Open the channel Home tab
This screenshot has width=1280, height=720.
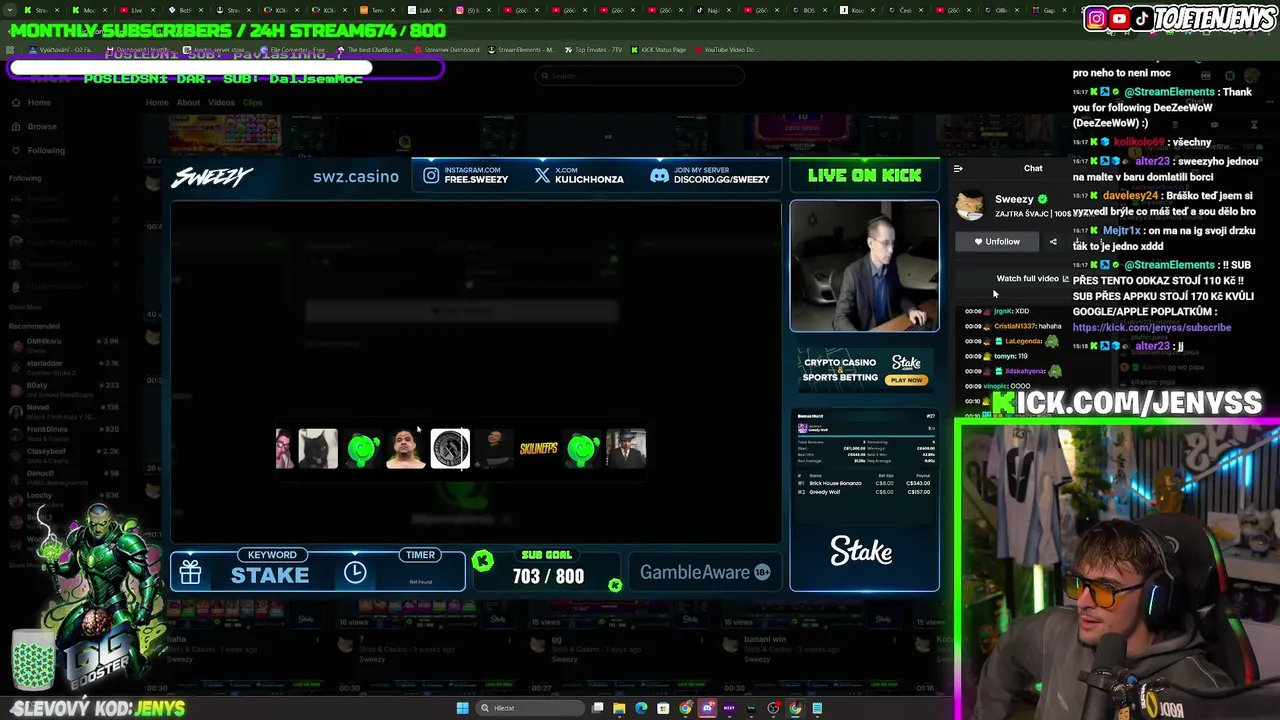(157, 102)
